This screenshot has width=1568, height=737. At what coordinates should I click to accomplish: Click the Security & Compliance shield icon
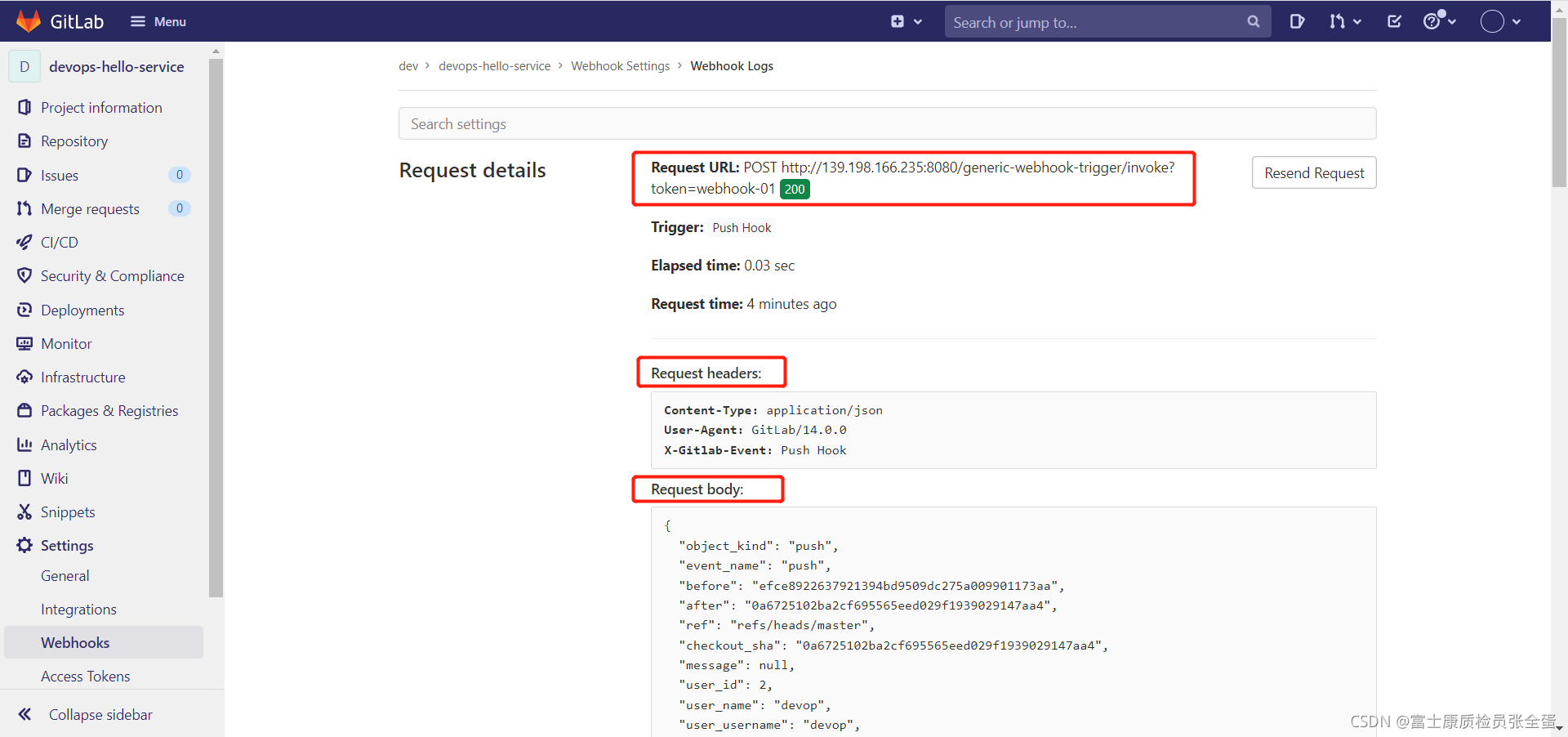[24, 275]
